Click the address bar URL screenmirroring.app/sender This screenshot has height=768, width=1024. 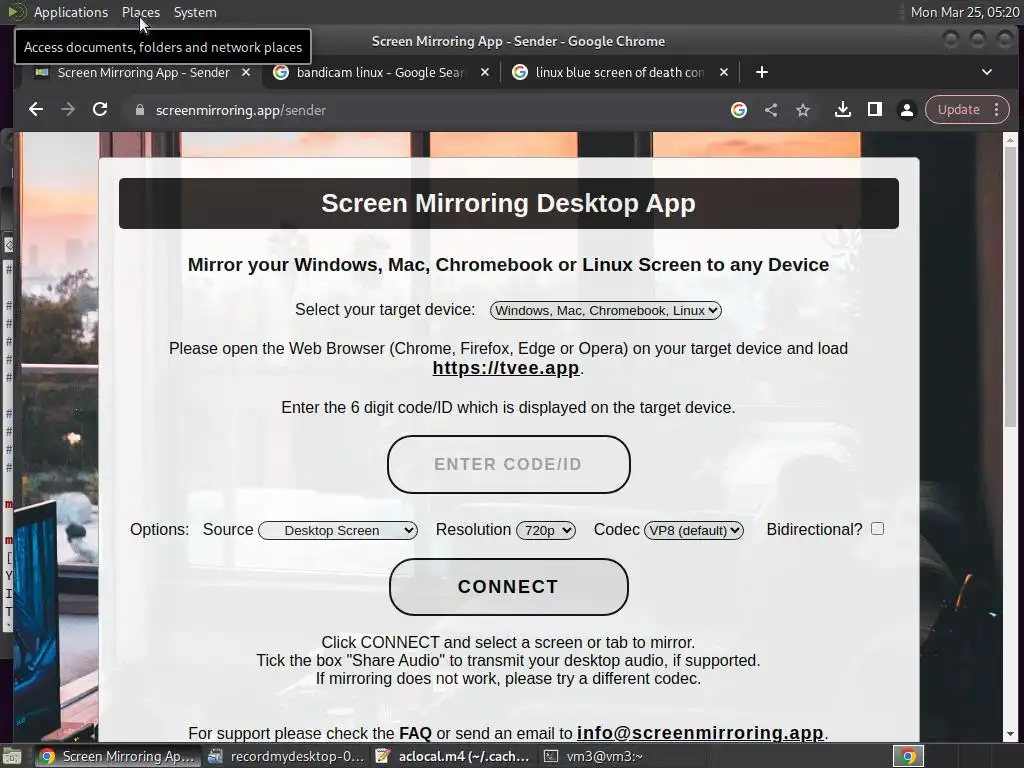tap(241, 110)
